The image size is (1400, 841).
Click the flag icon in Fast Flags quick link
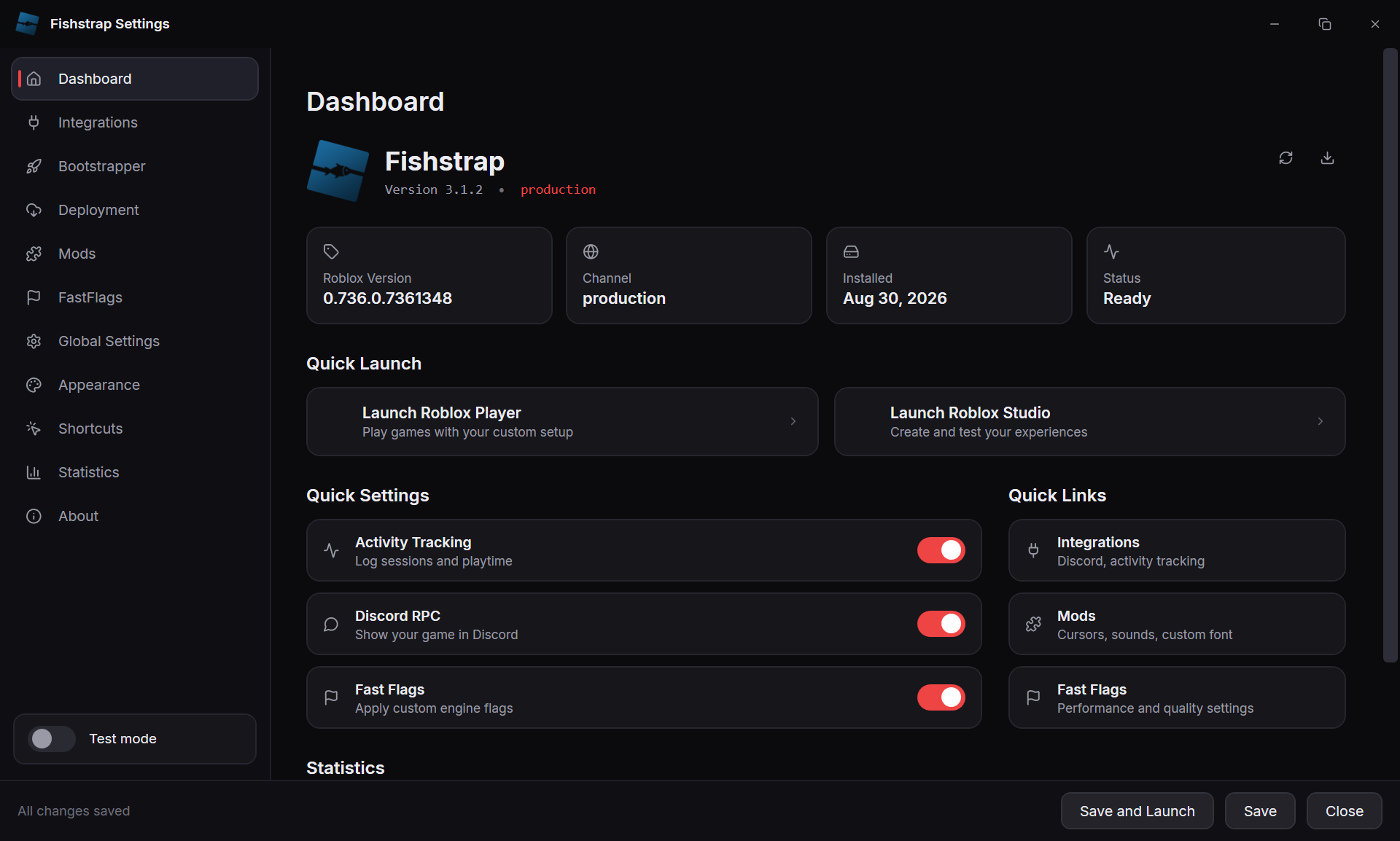[x=1033, y=697]
